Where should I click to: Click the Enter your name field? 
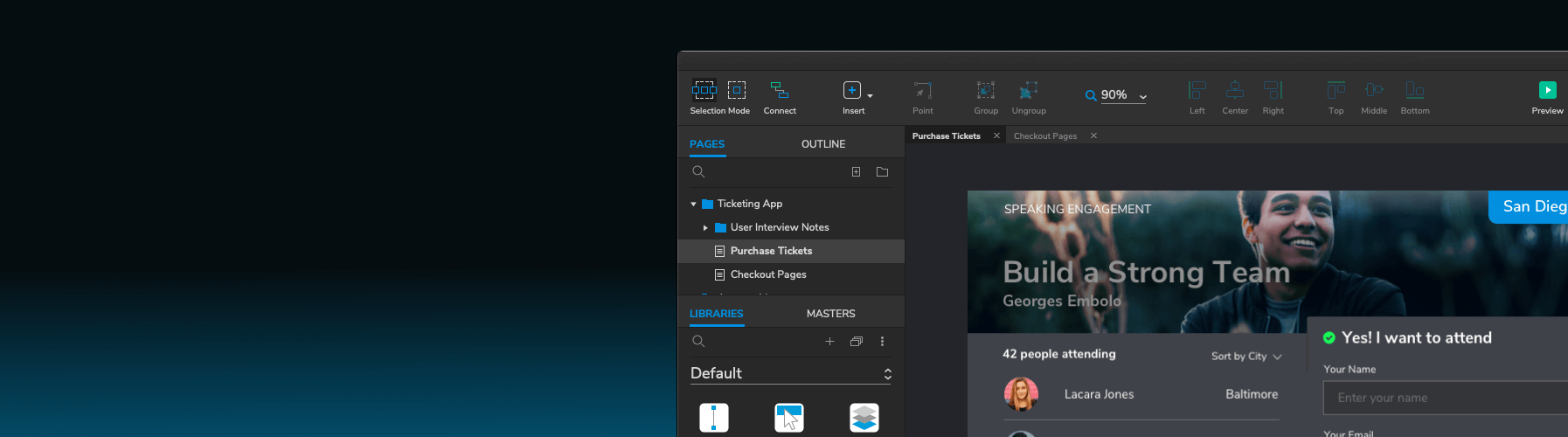[1446, 398]
